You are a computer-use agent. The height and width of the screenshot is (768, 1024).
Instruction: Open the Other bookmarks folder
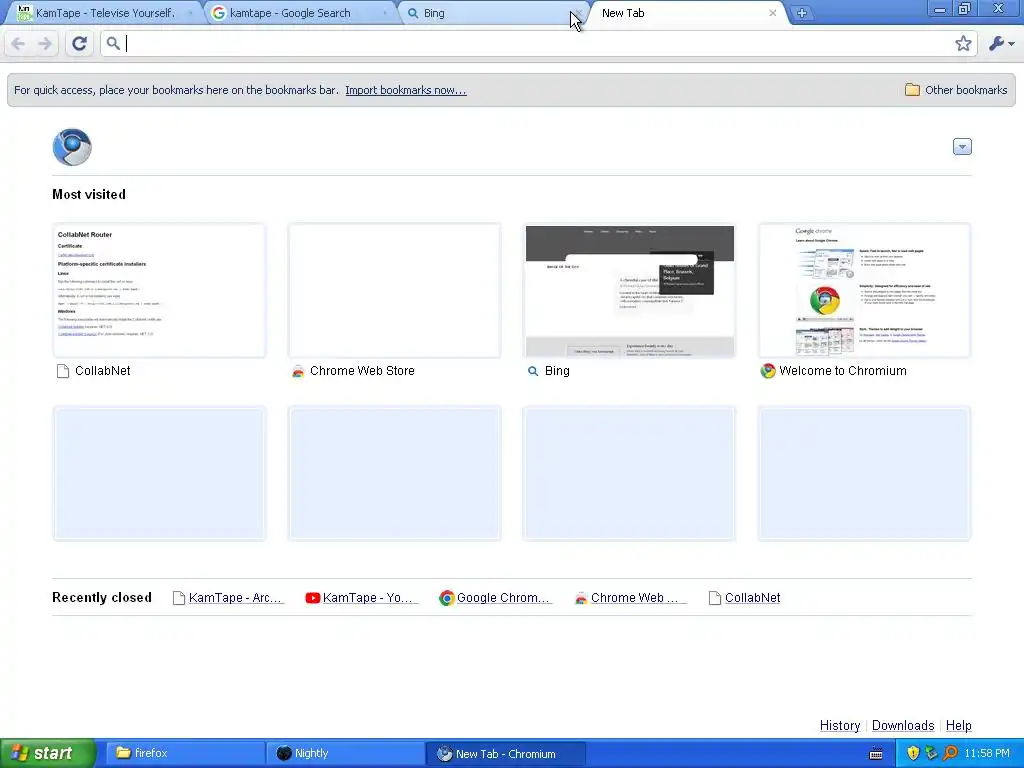click(956, 90)
